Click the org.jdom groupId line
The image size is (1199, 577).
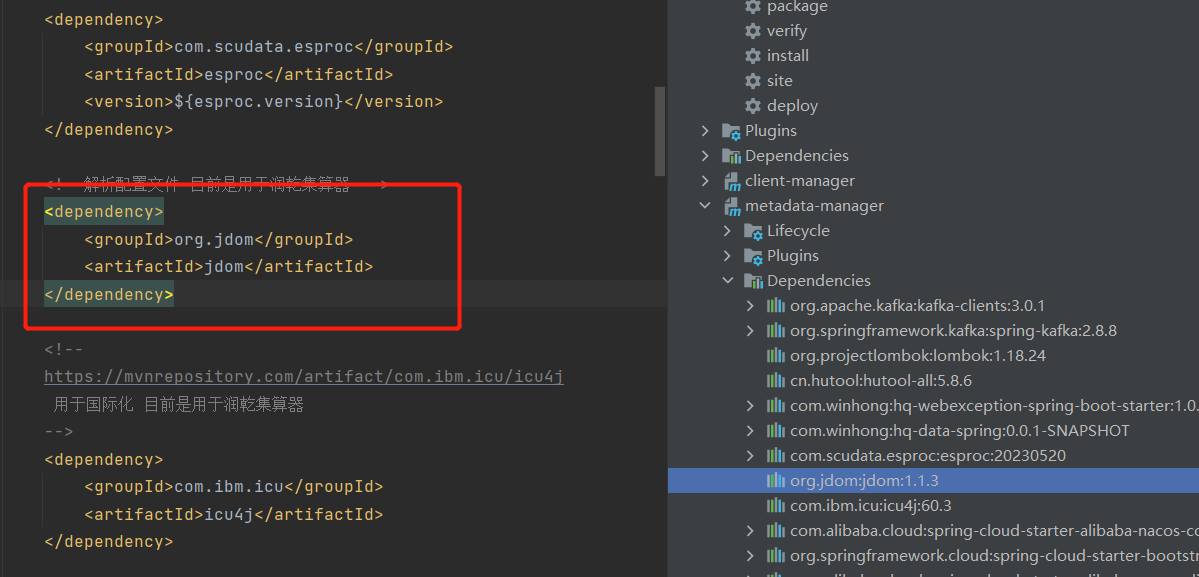219,240
